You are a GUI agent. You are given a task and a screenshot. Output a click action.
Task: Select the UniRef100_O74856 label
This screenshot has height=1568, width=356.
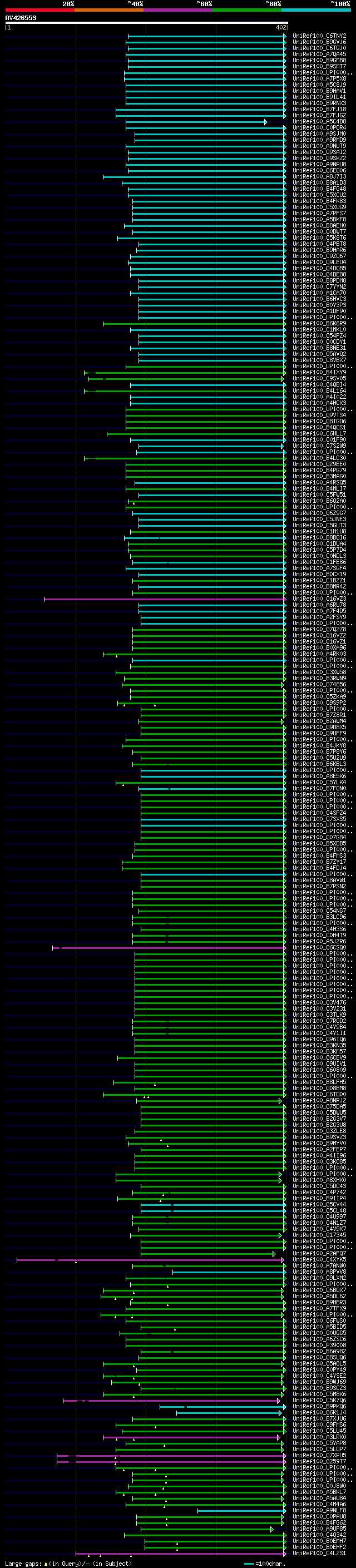tap(319, 684)
